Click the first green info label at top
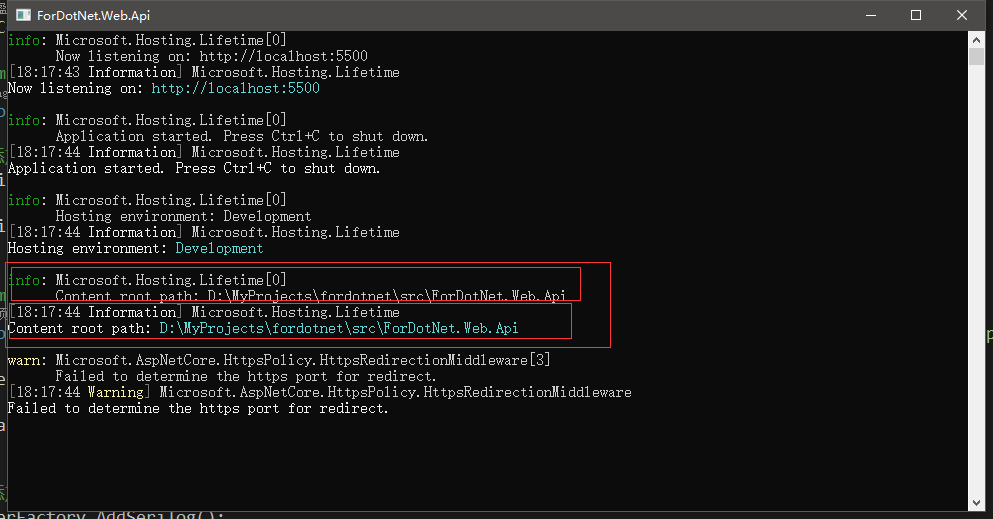The width and height of the screenshot is (993, 519). [x=24, y=41]
